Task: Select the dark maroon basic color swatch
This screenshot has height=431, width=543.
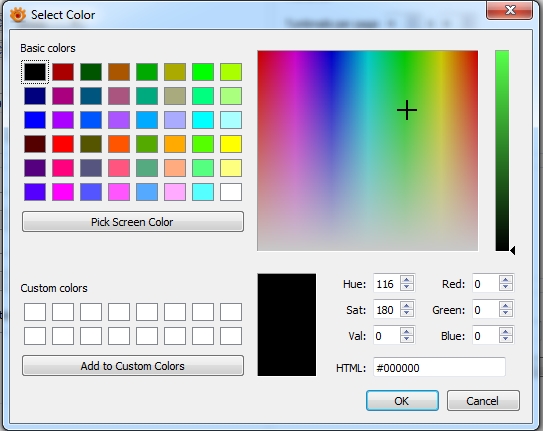Action: [35, 144]
